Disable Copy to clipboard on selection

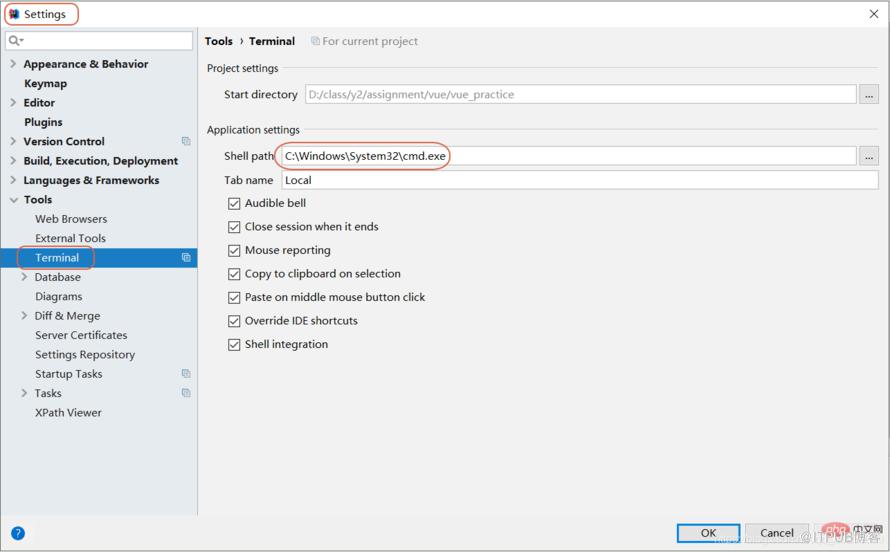234,274
